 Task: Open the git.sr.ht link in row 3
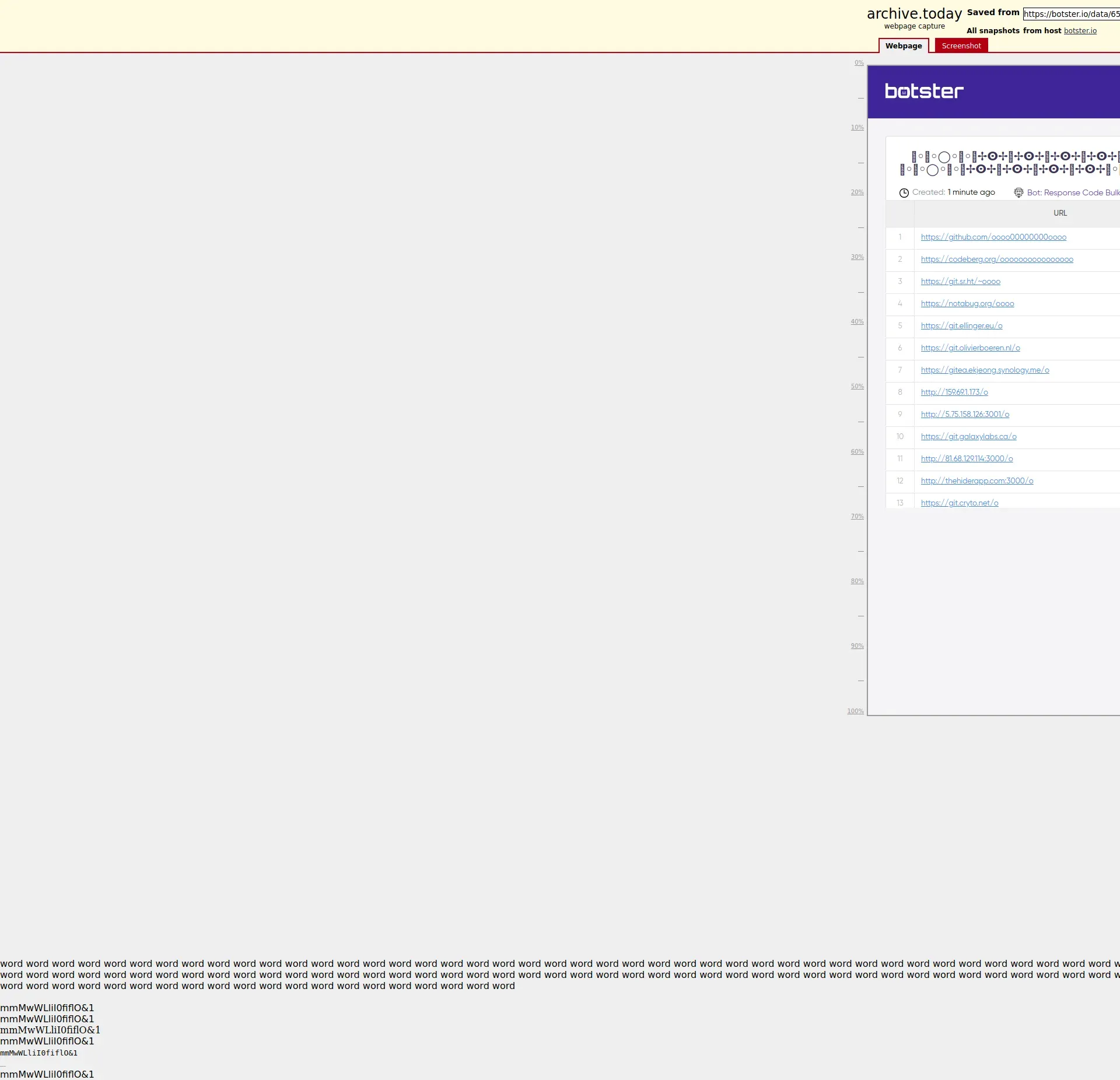[x=960, y=282]
